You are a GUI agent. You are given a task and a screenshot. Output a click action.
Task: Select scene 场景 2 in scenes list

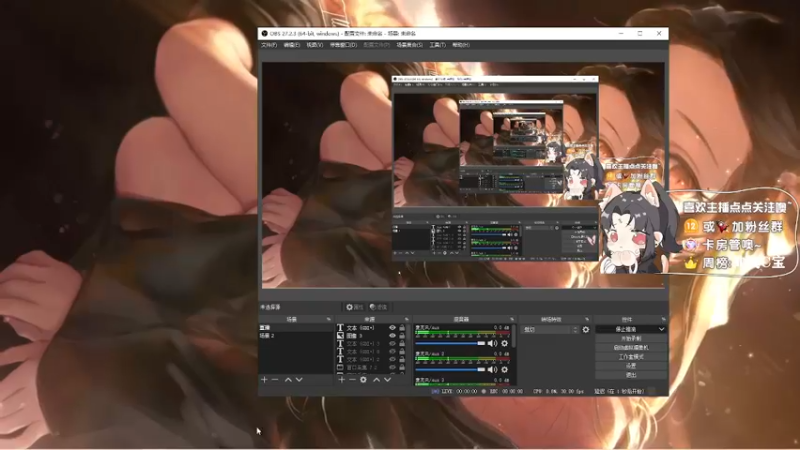coord(295,336)
